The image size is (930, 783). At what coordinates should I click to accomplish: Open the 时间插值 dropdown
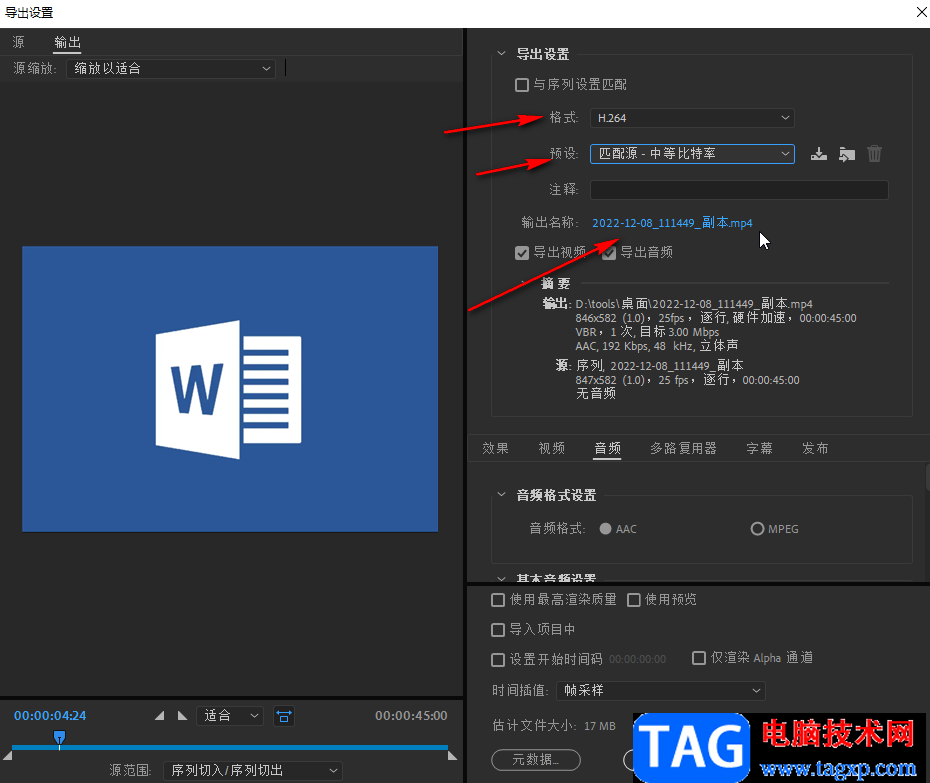[x=661, y=690]
